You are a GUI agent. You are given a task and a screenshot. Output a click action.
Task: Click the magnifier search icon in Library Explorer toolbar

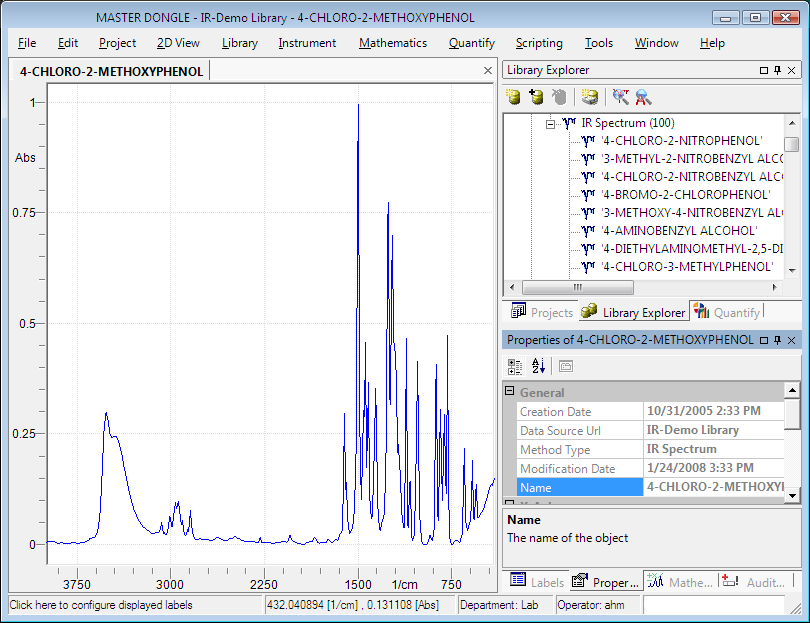[643, 97]
